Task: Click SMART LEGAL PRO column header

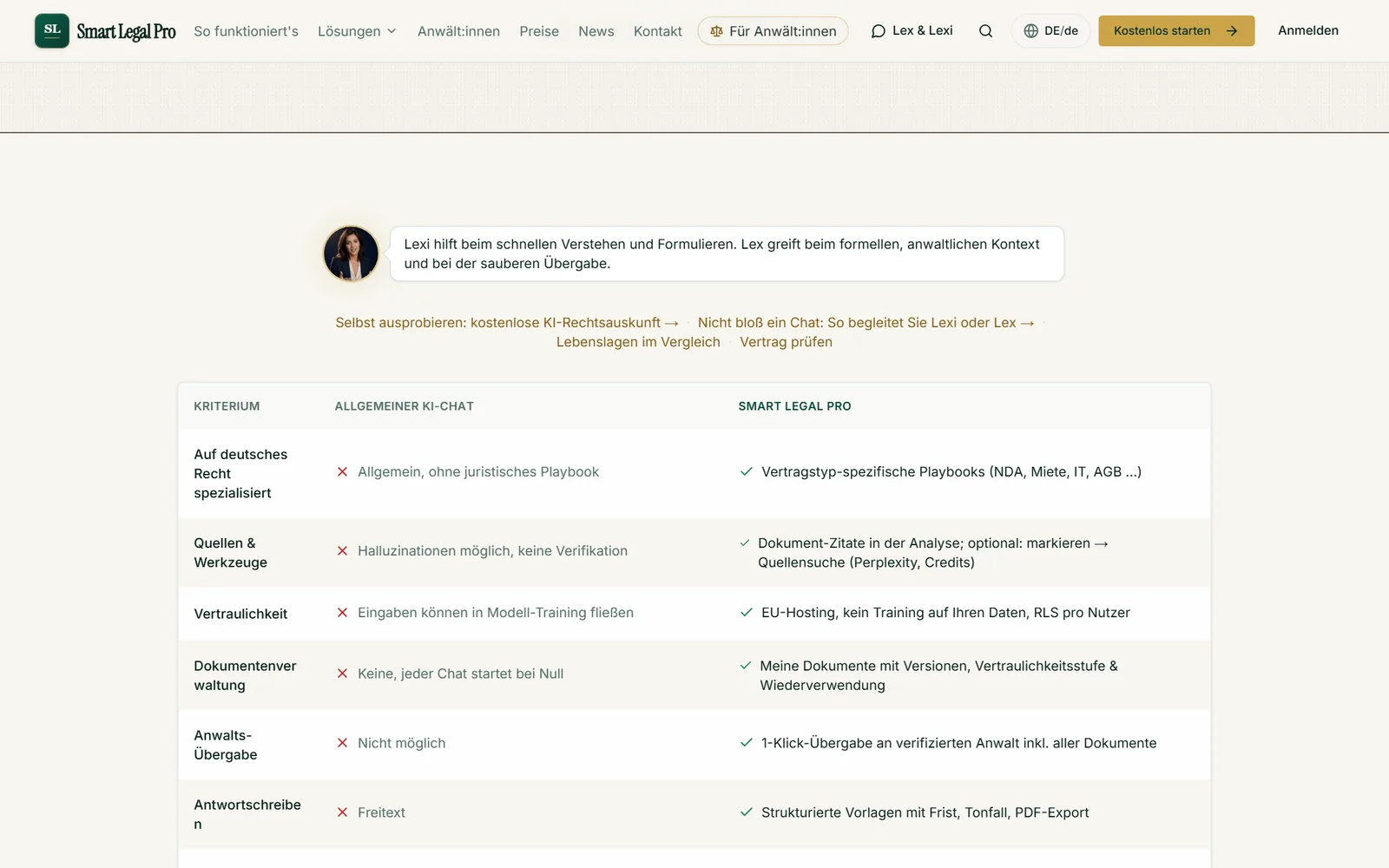Action: [794, 406]
